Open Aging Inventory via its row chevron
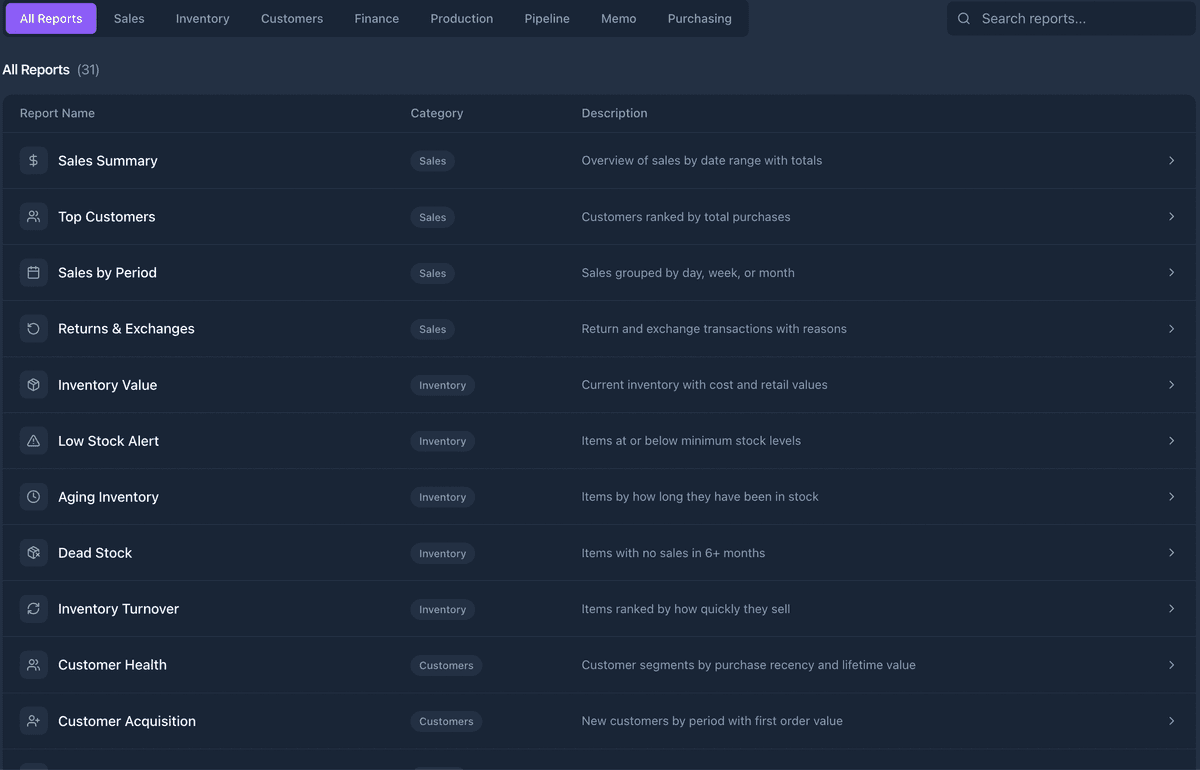Viewport: 1200px width, 770px height. (x=1171, y=496)
